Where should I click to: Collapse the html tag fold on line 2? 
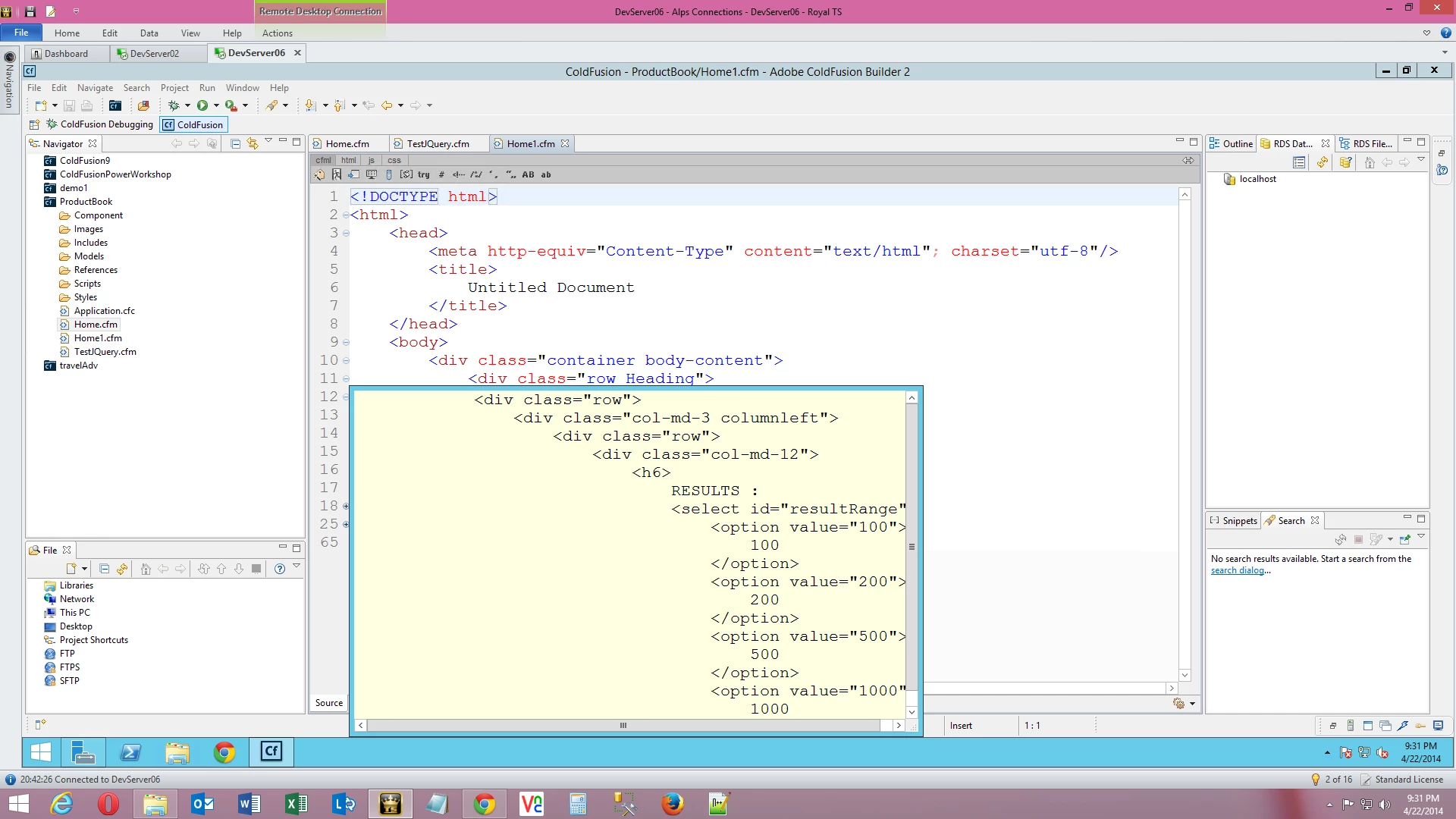click(346, 215)
